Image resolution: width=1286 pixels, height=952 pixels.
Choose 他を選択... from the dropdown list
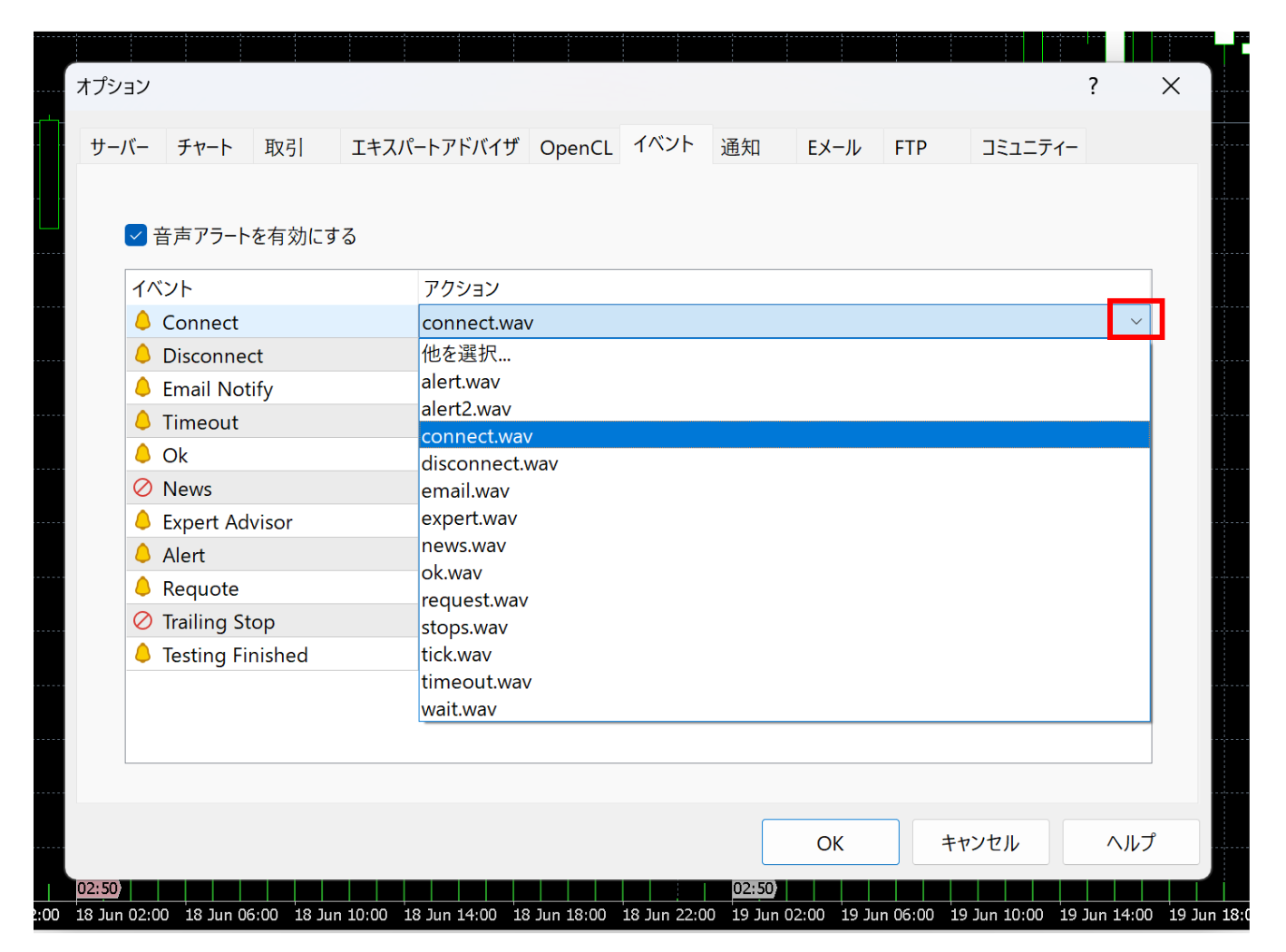(x=465, y=355)
